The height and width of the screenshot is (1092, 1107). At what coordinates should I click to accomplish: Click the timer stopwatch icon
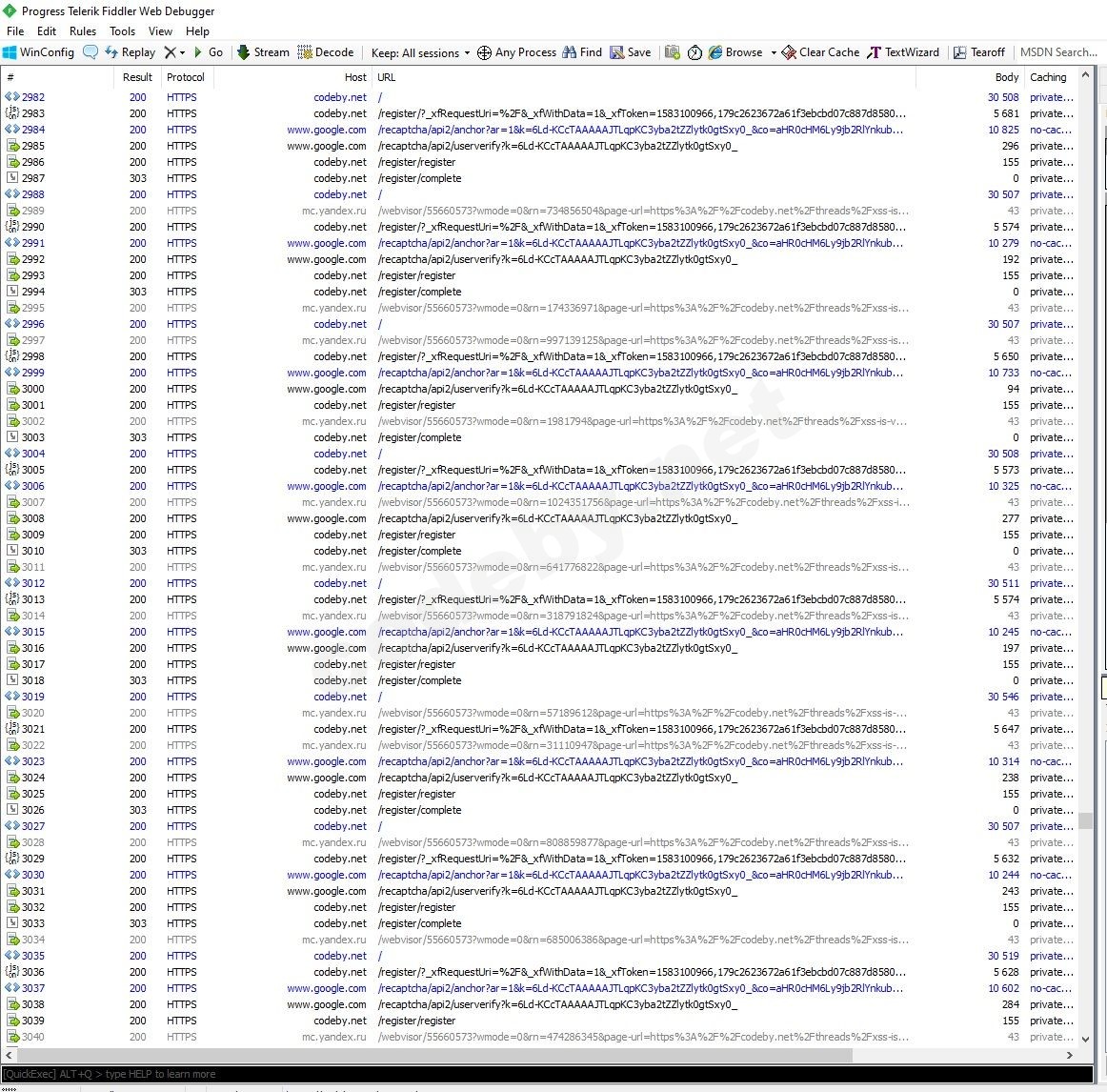click(694, 53)
